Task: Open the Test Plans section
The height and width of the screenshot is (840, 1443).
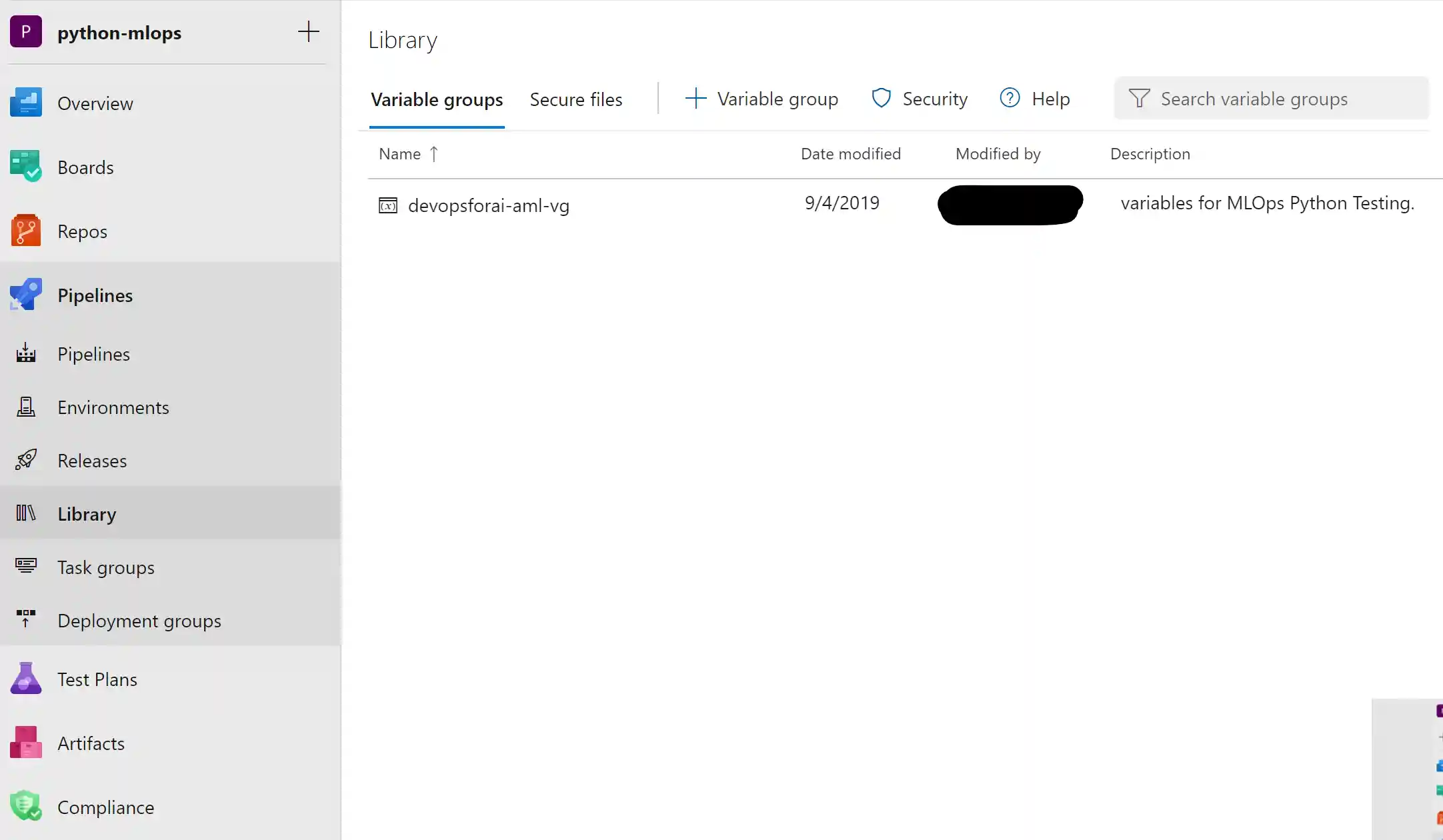Action: point(96,679)
